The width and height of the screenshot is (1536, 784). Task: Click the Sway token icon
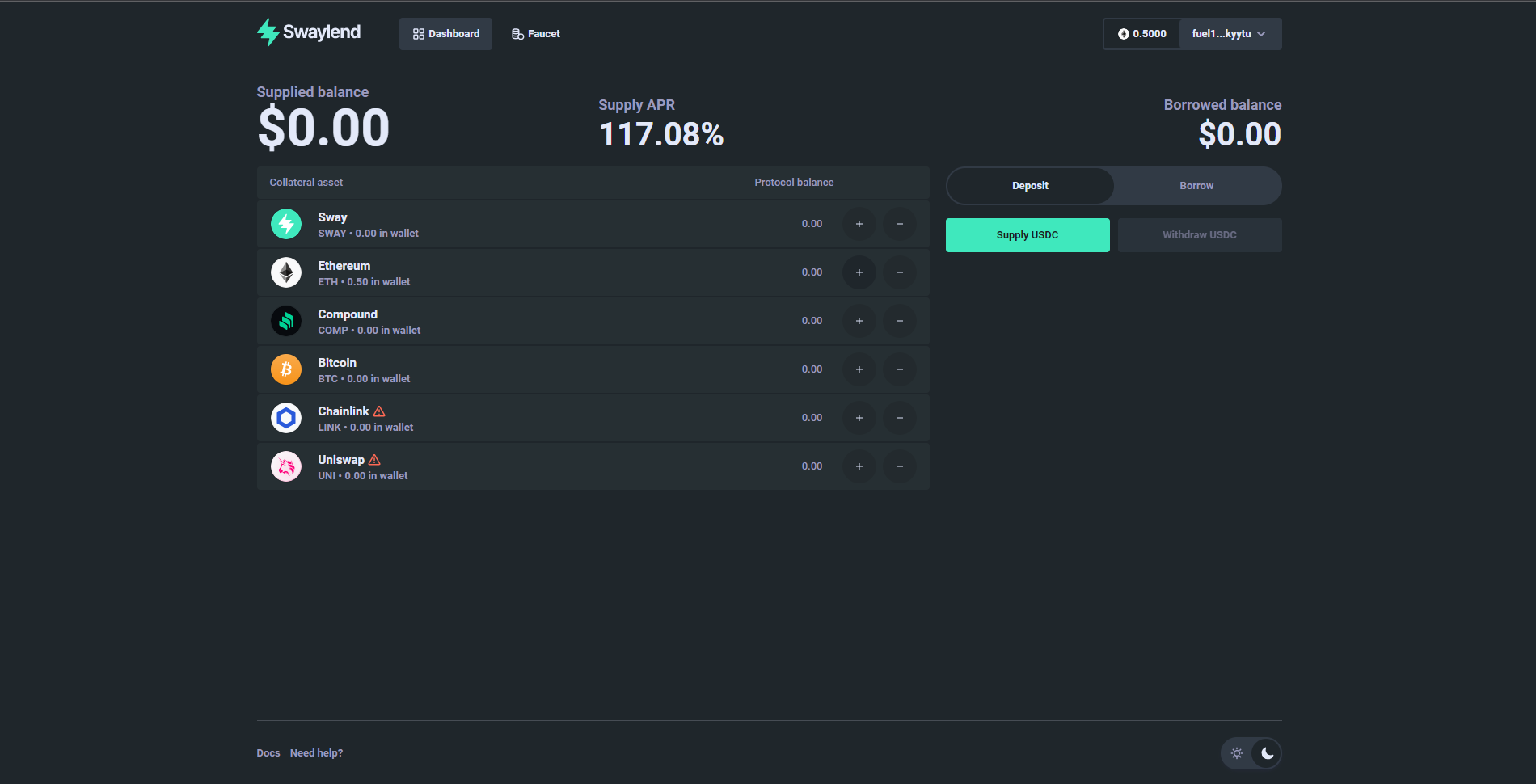click(x=286, y=224)
